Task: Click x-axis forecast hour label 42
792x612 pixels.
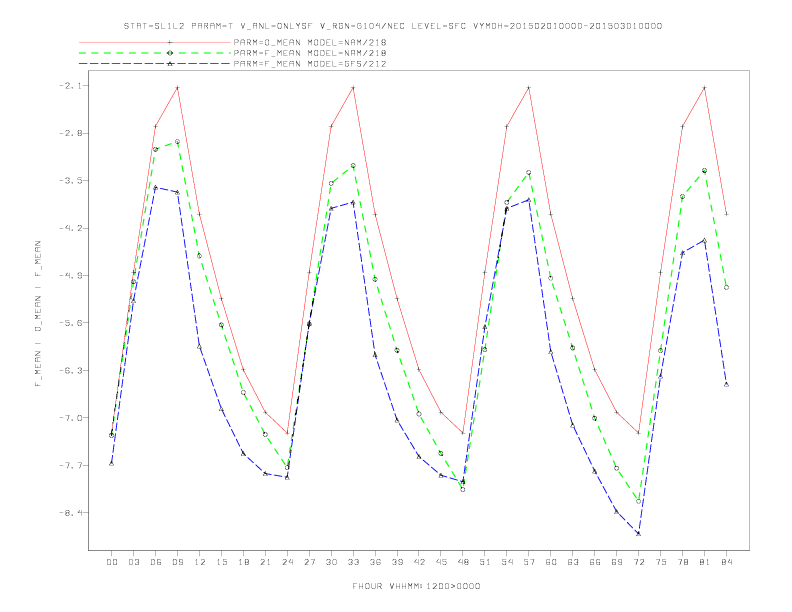Action: [419, 562]
